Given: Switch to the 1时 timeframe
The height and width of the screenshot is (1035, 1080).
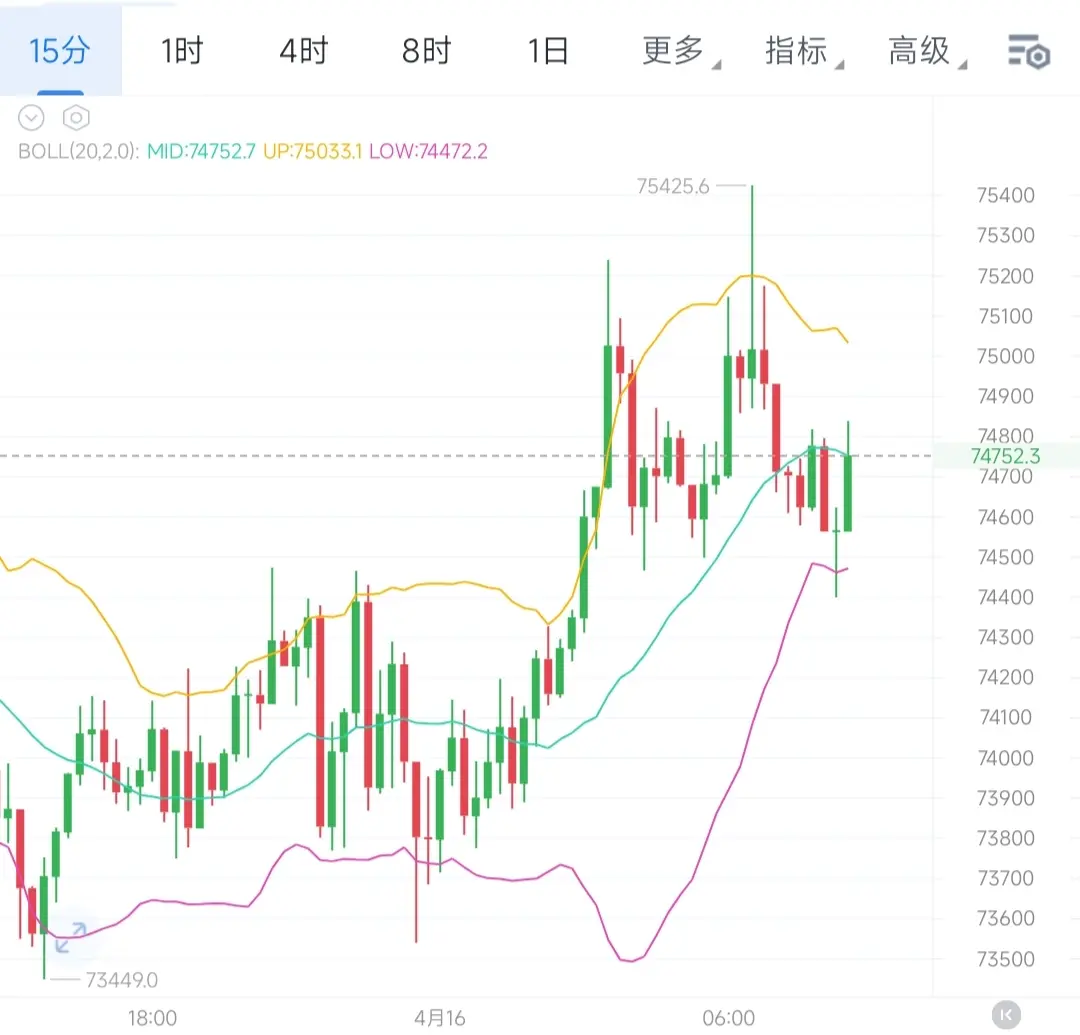Looking at the screenshot, I should (x=182, y=51).
